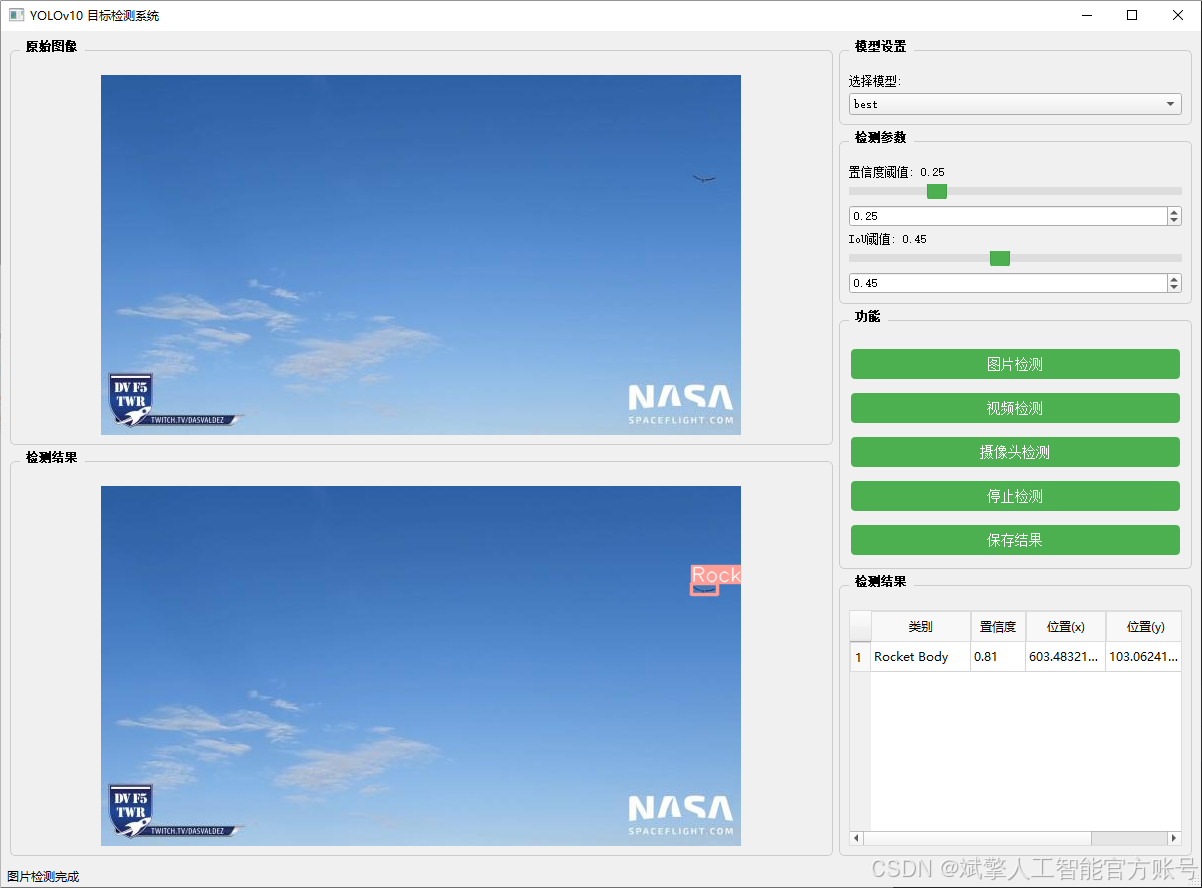Open the 选择模型 combo box showing best
The width and height of the screenshot is (1202, 888).
(1015, 104)
